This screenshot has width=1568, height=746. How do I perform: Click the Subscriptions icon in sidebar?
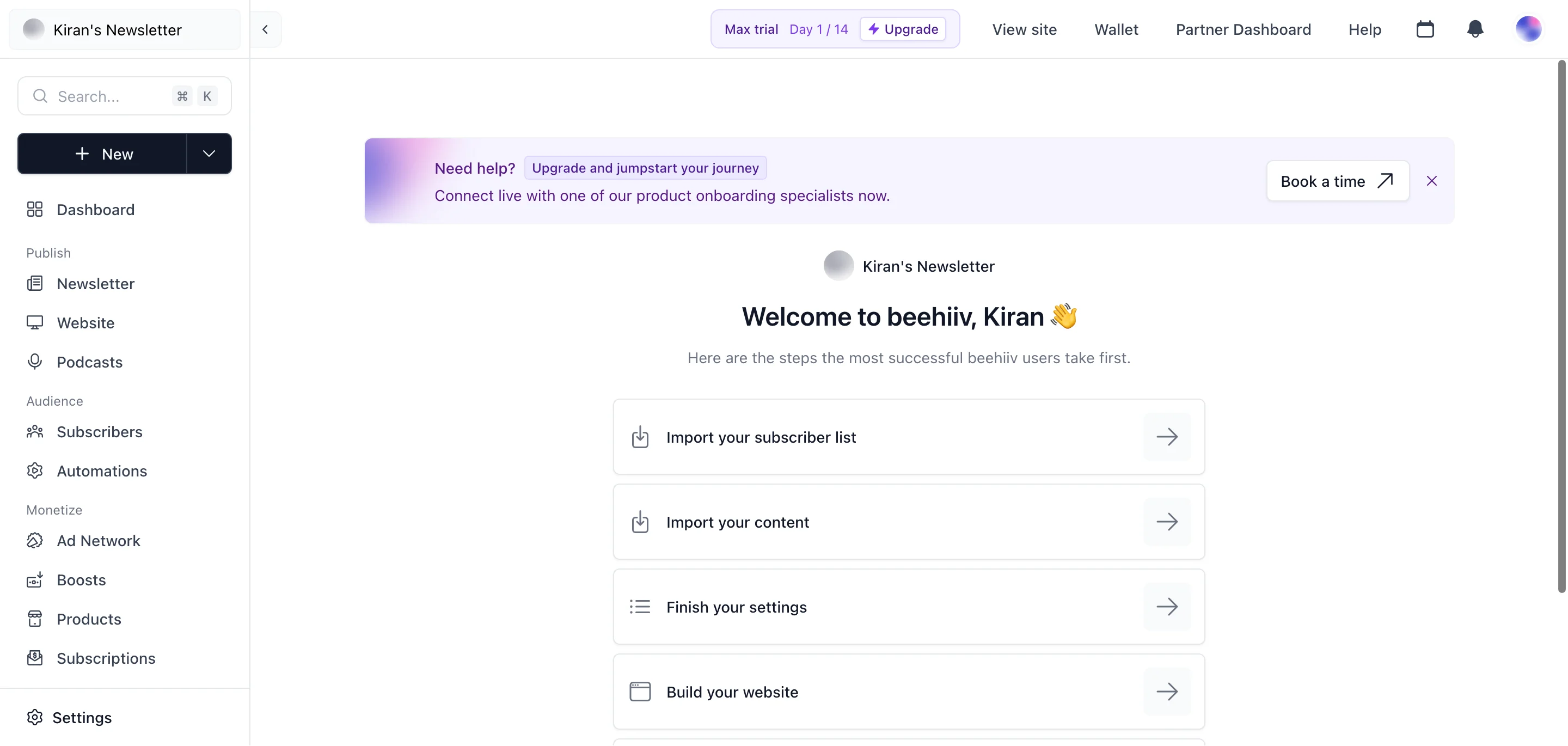click(35, 658)
